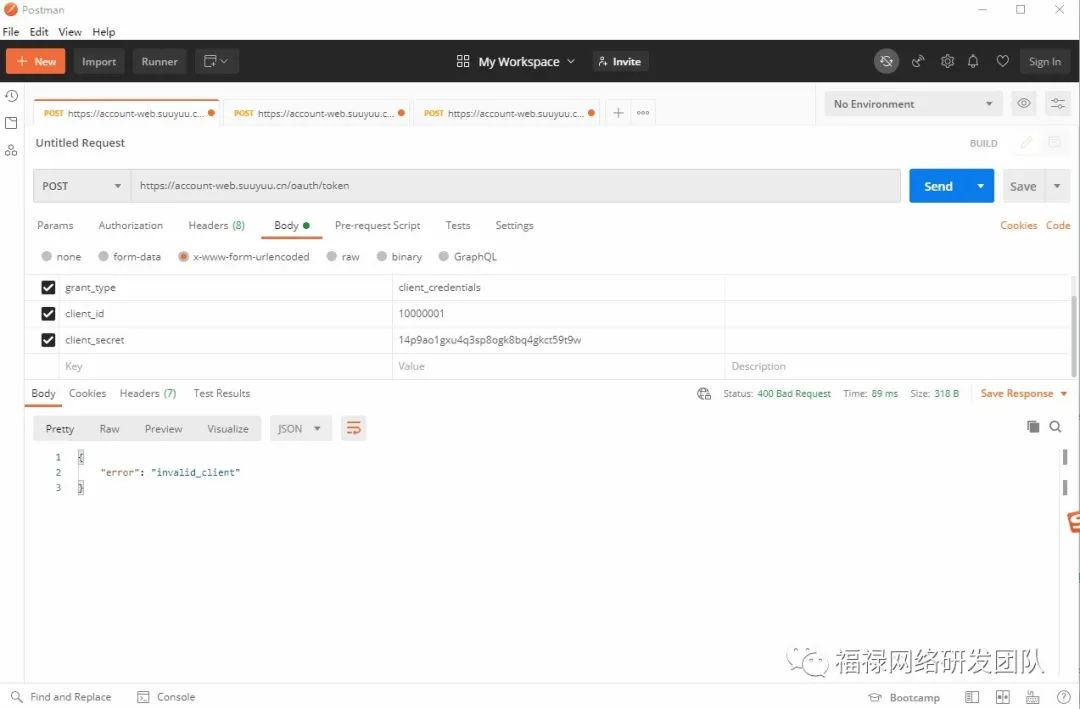1080x709 pixels.
Task: Open the keyboard shortcuts icon
Action: [x=1032, y=697]
